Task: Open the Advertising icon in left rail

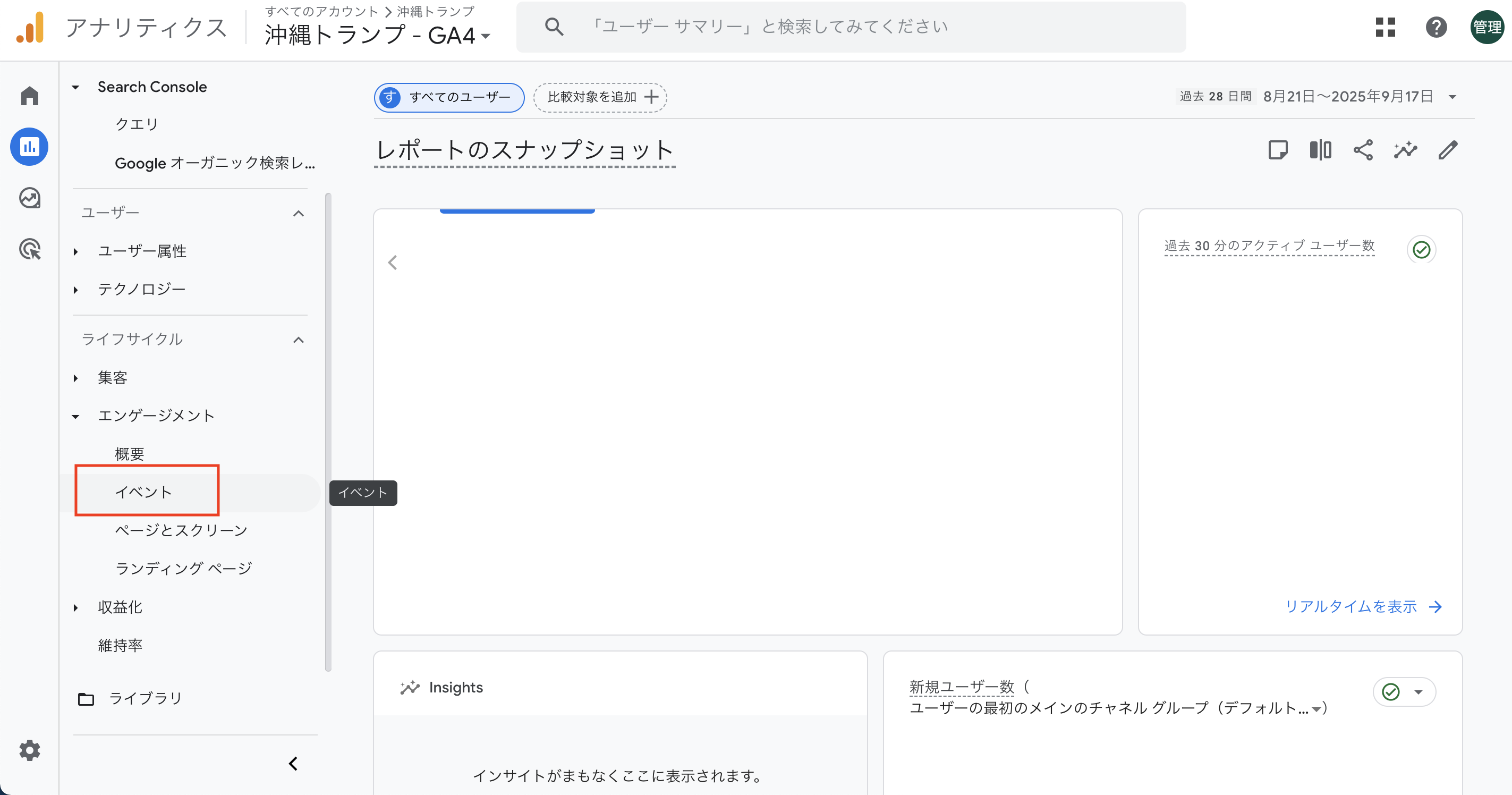Action: point(29,250)
